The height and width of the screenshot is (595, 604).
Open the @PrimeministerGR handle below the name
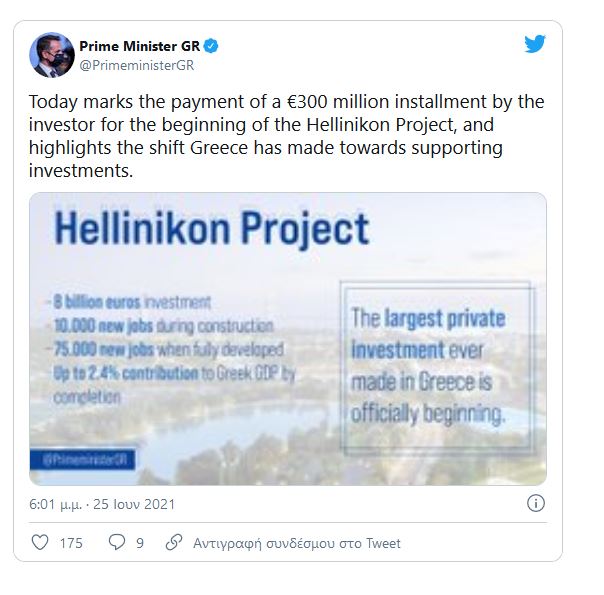[136, 65]
